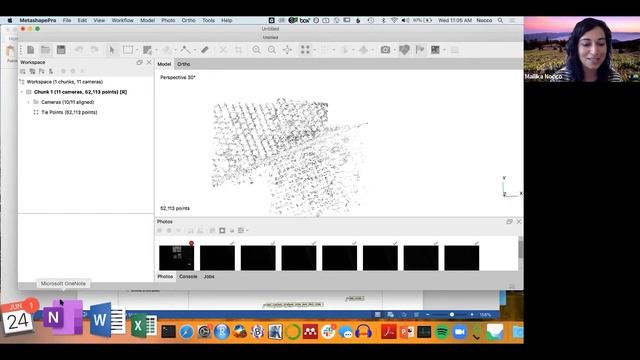Click the Word window zoom slider
640x360 pixels.
coord(451,315)
